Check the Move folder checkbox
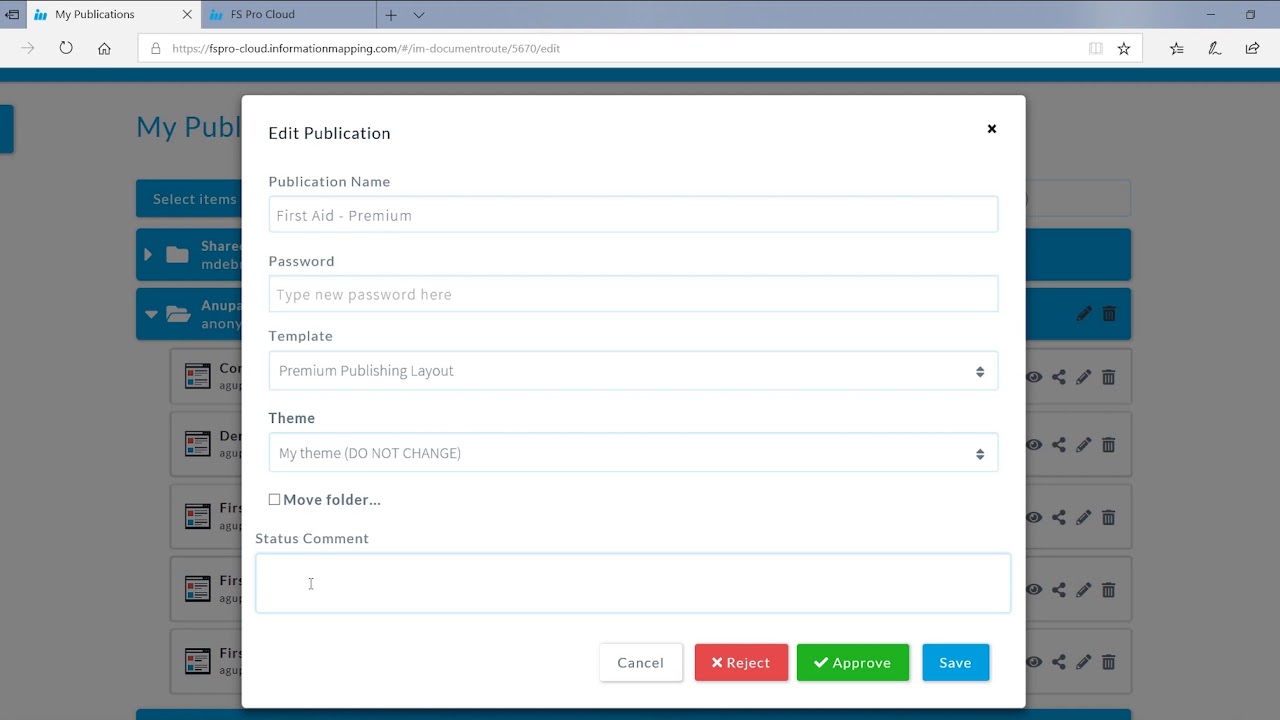Image resolution: width=1280 pixels, height=720 pixels. [x=274, y=499]
